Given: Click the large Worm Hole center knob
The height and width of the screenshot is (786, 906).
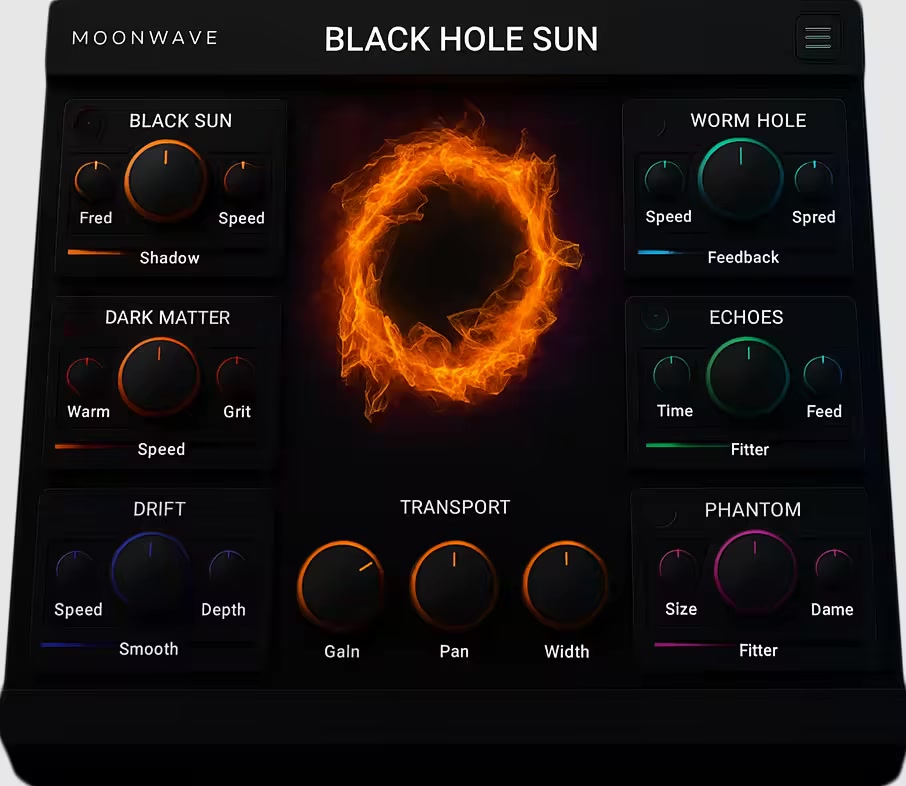Looking at the screenshot, I should click(740, 180).
